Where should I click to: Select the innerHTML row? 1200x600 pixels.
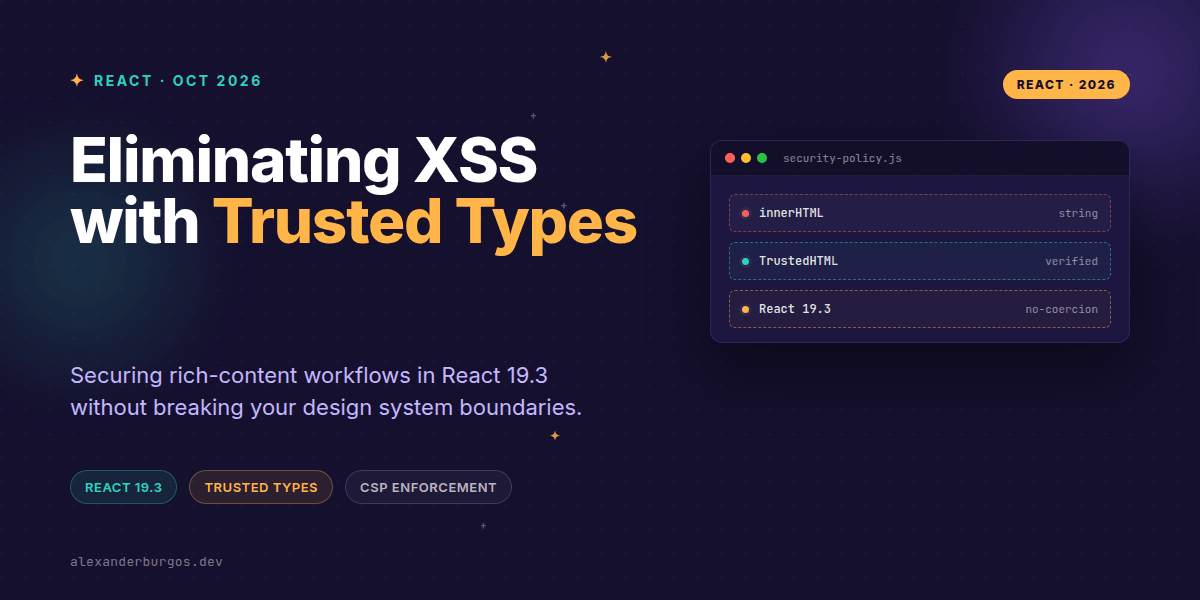pos(920,213)
